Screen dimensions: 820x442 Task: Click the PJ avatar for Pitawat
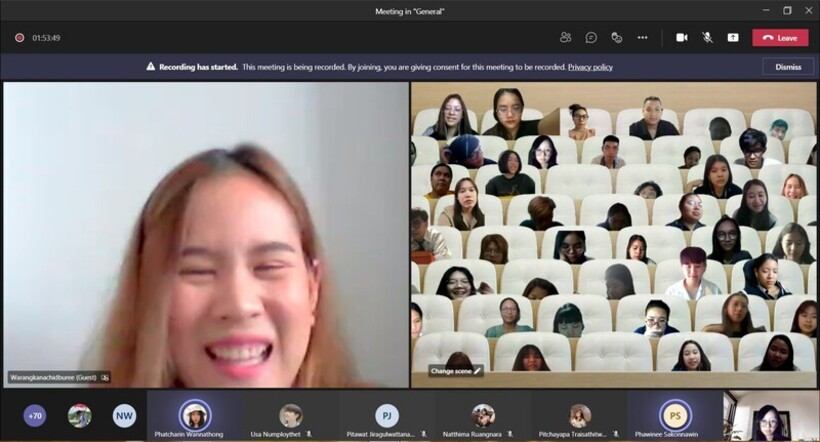387,414
